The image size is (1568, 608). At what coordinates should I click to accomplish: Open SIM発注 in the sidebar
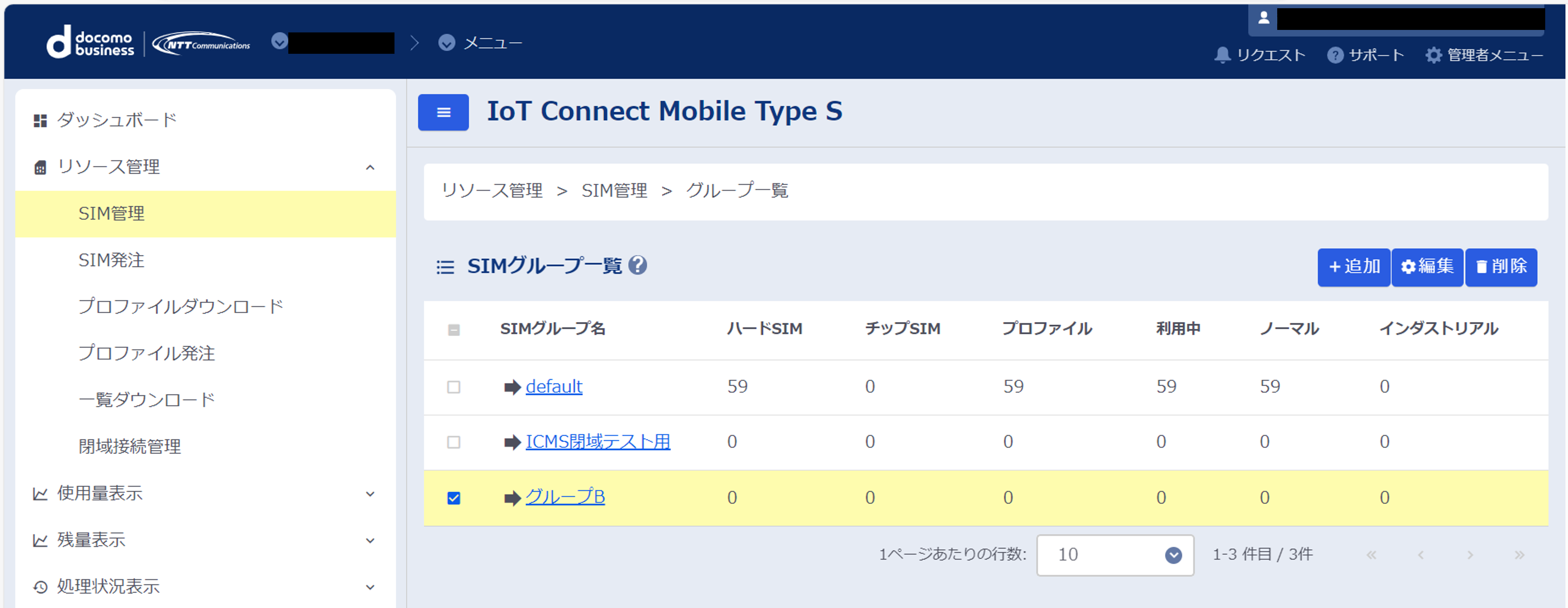pyautogui.click(x=112, y=260)
